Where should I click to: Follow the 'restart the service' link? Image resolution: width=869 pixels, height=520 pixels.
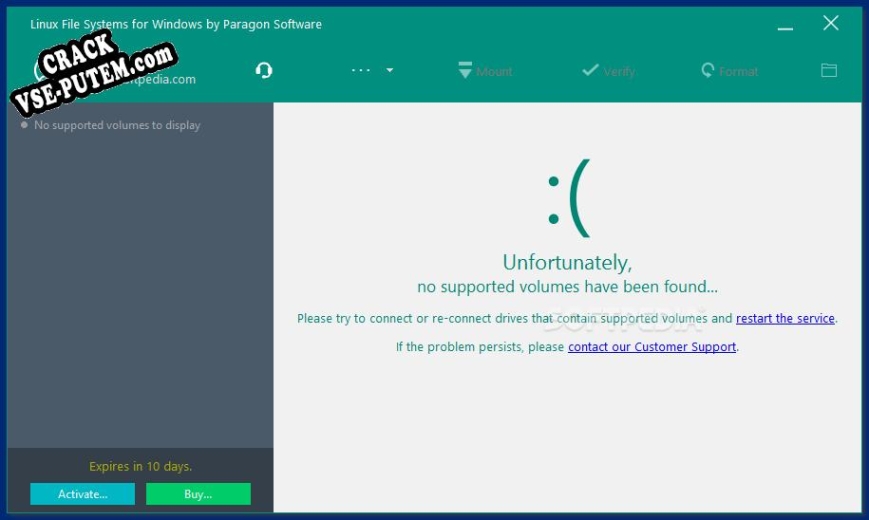[x=785, y=318]
